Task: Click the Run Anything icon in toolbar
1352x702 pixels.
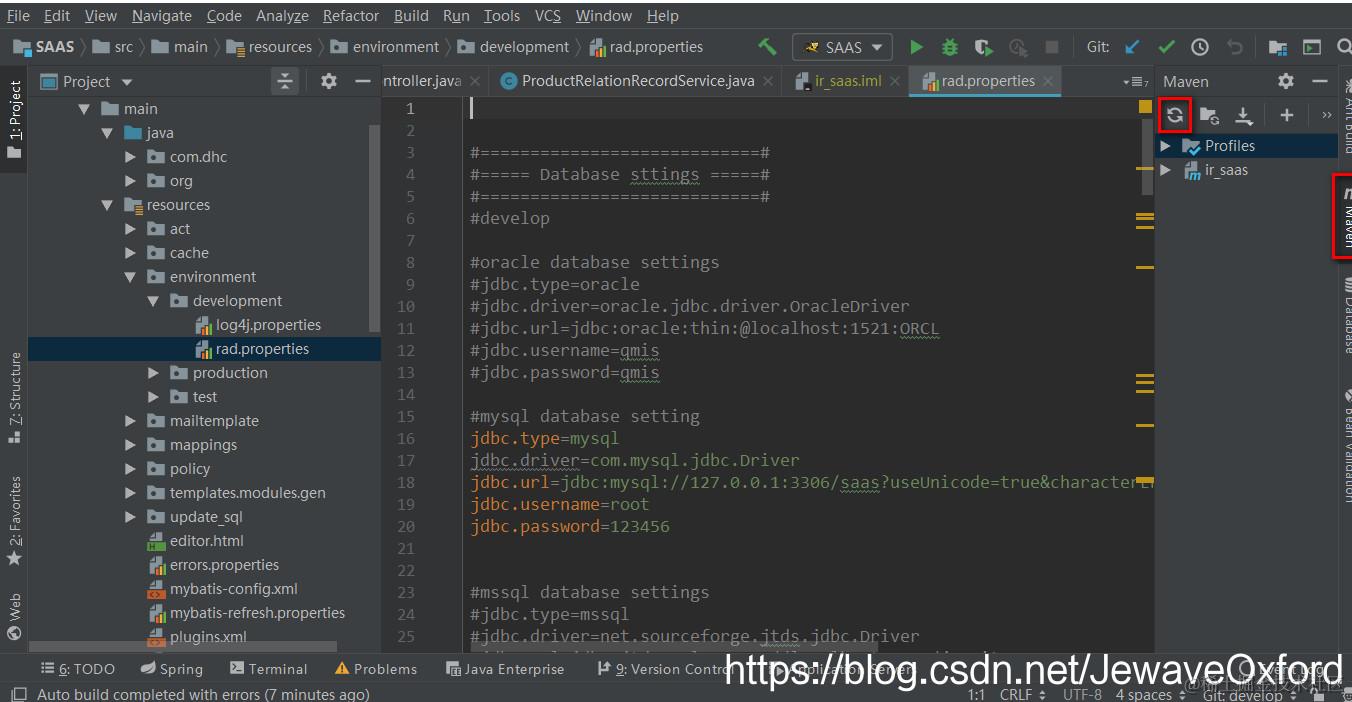Action: 1311,47
